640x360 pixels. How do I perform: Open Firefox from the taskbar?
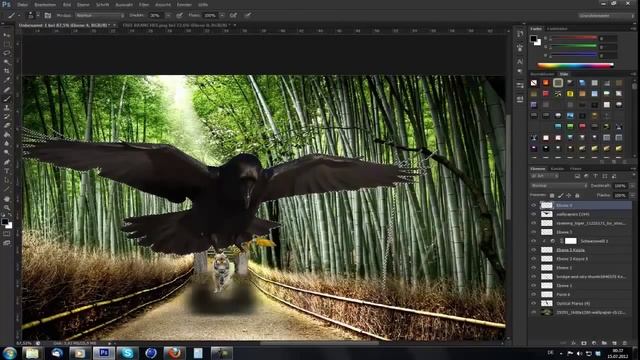coord(174,353)
